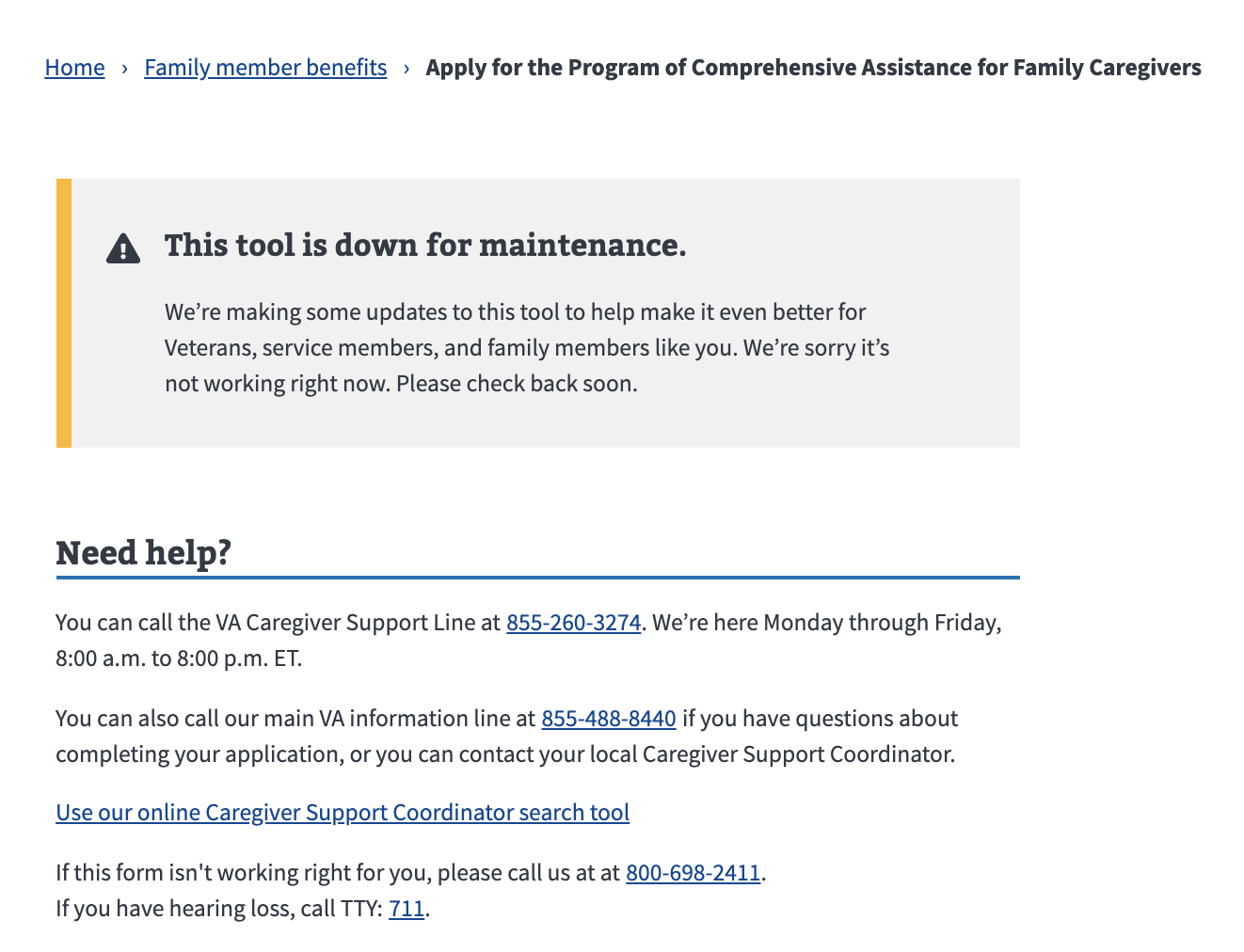Open the Caregiver Support Coordinator search tool
Screen dimensions: 1244x952
(343, 812)
